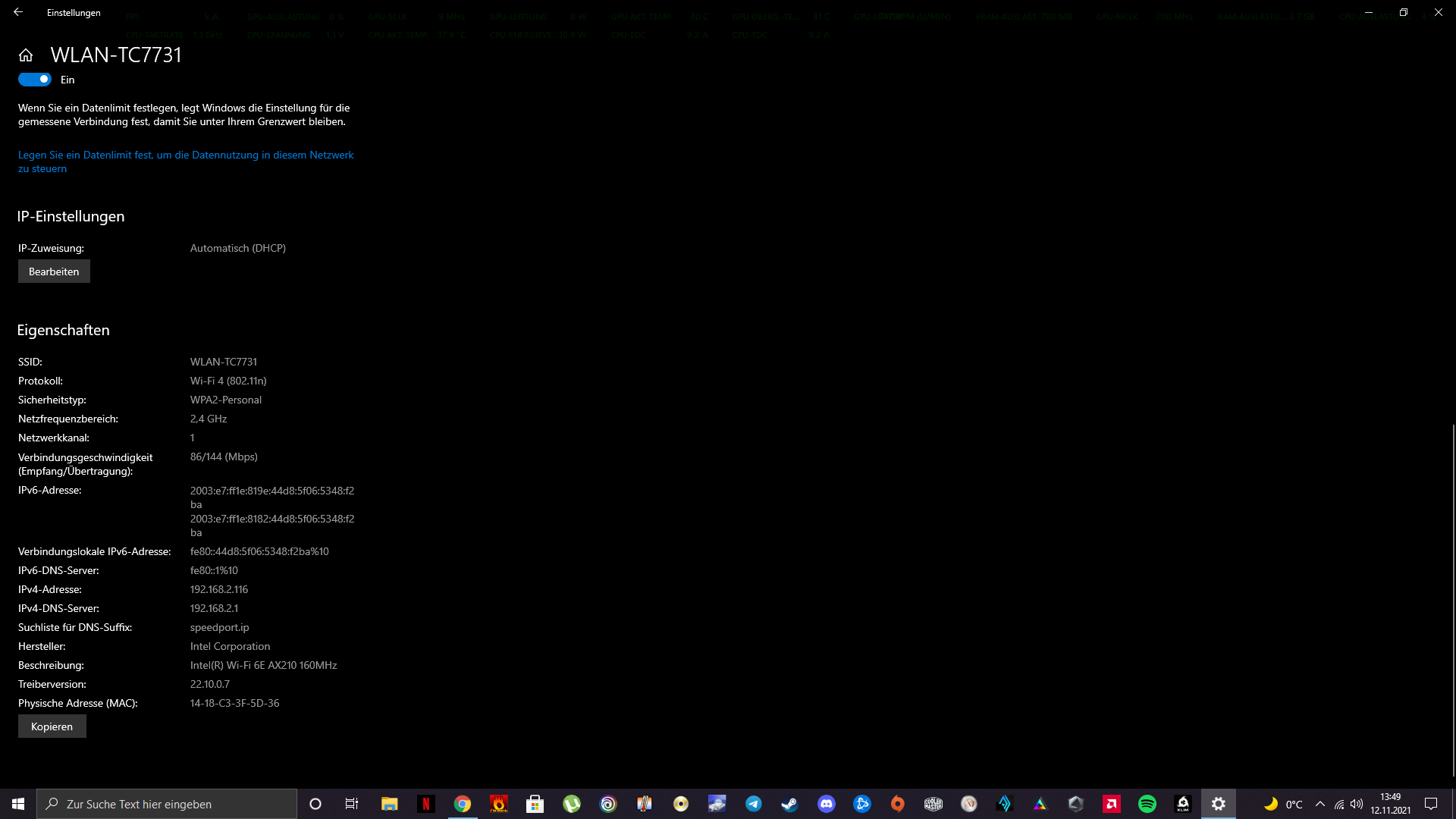Image resolution: width=1456 pixels, height=819 pixels.
Task: Go back with the back arrow
Action: [x=18, y=12]
